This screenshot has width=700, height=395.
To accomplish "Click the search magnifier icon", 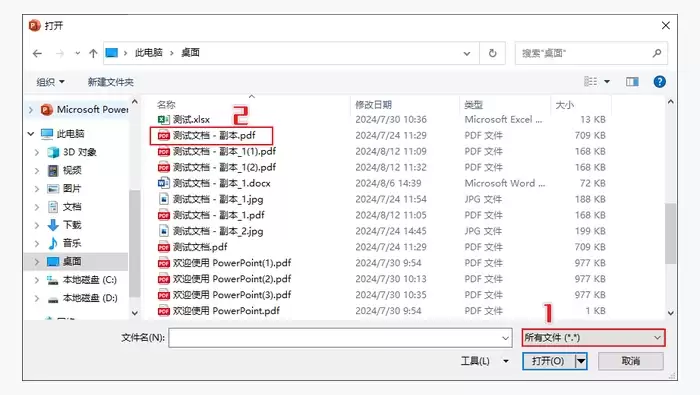I will (x=657, y=53).
